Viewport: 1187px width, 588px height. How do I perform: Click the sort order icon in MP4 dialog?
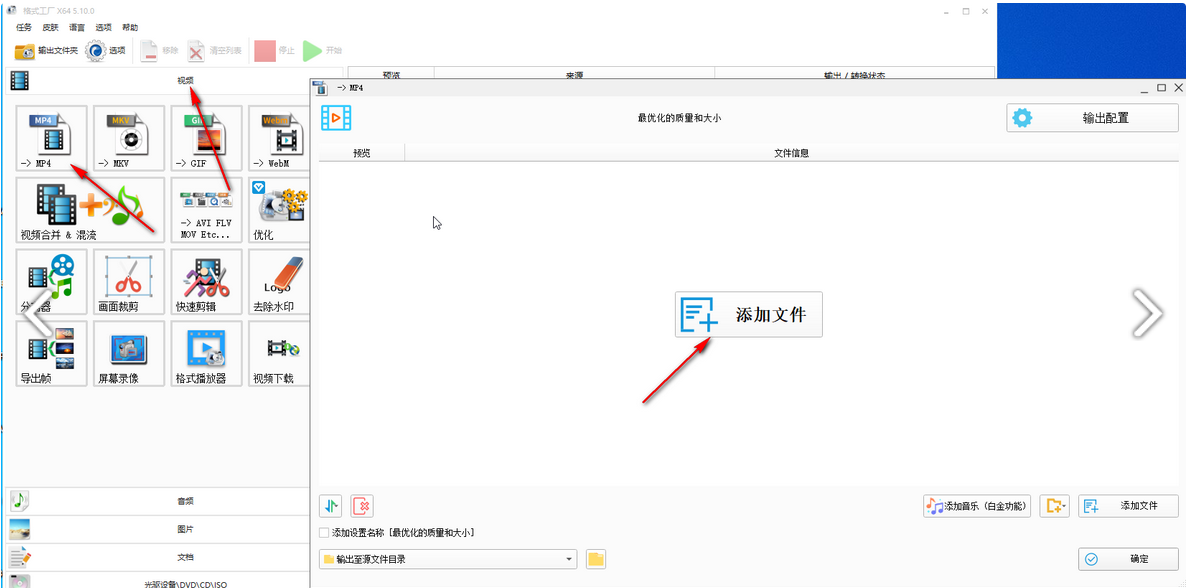coord(332,506)
